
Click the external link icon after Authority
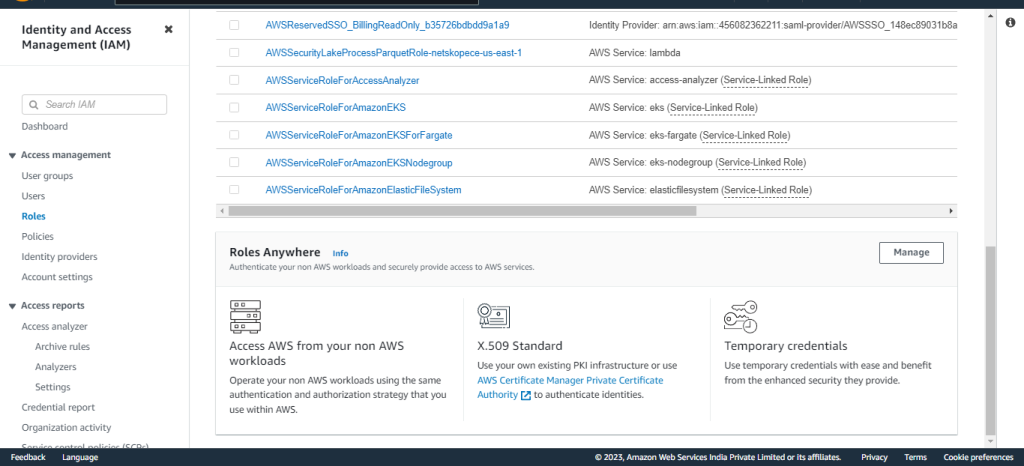pos(526,395)
